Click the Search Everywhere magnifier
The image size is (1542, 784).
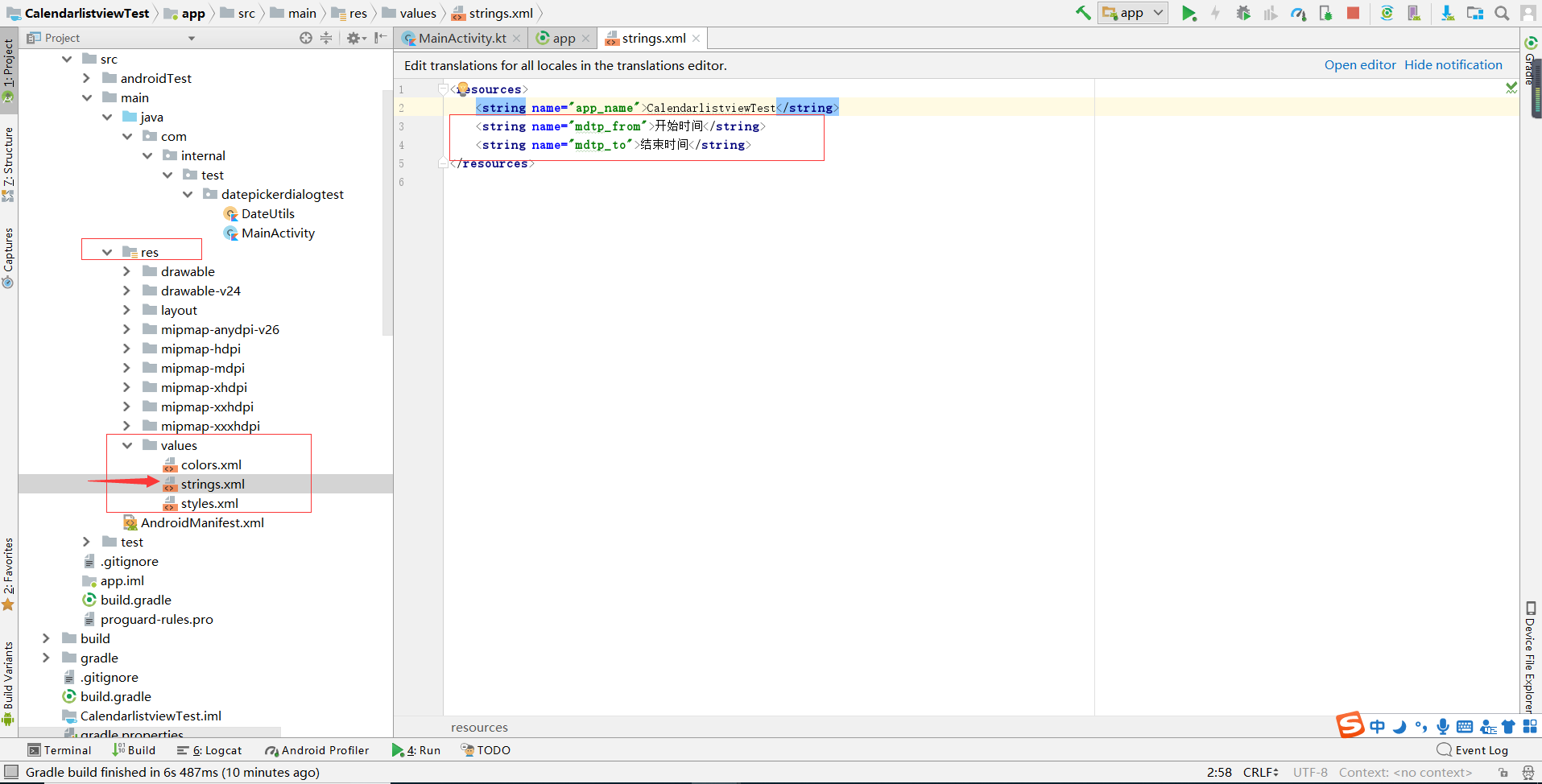click(1502, 13)
